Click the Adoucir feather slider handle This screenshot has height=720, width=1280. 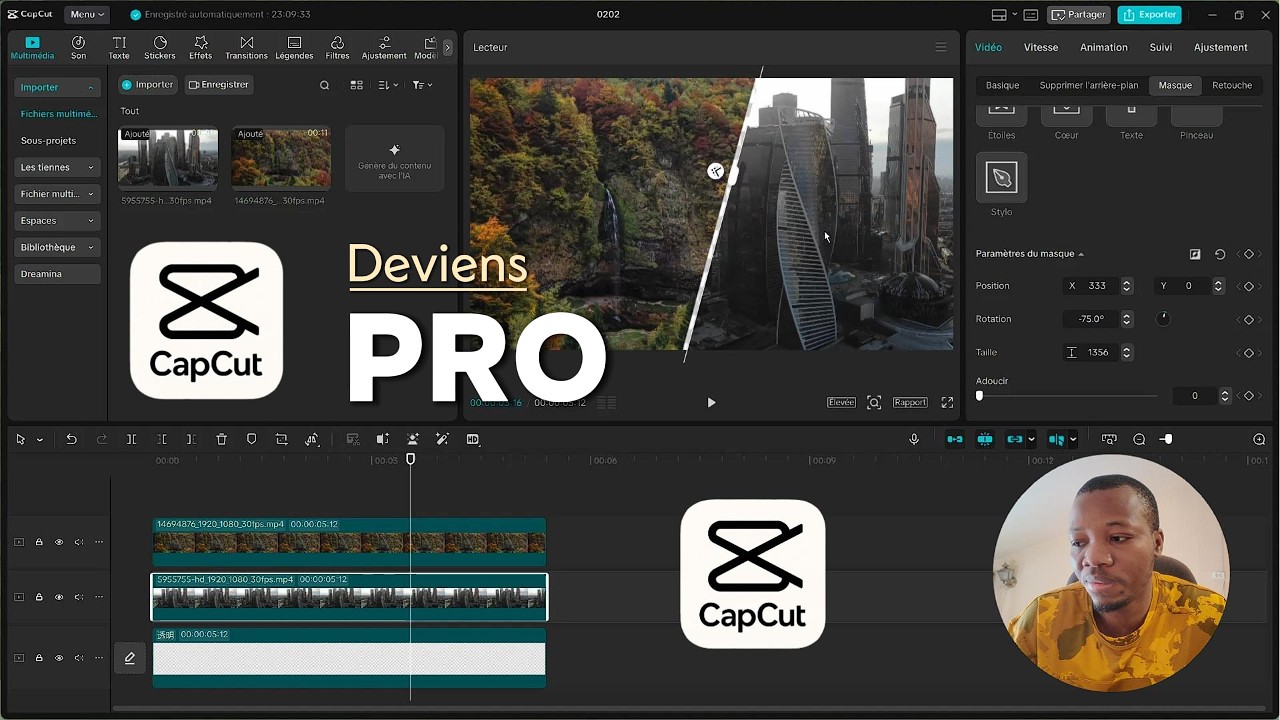(979, 396)
